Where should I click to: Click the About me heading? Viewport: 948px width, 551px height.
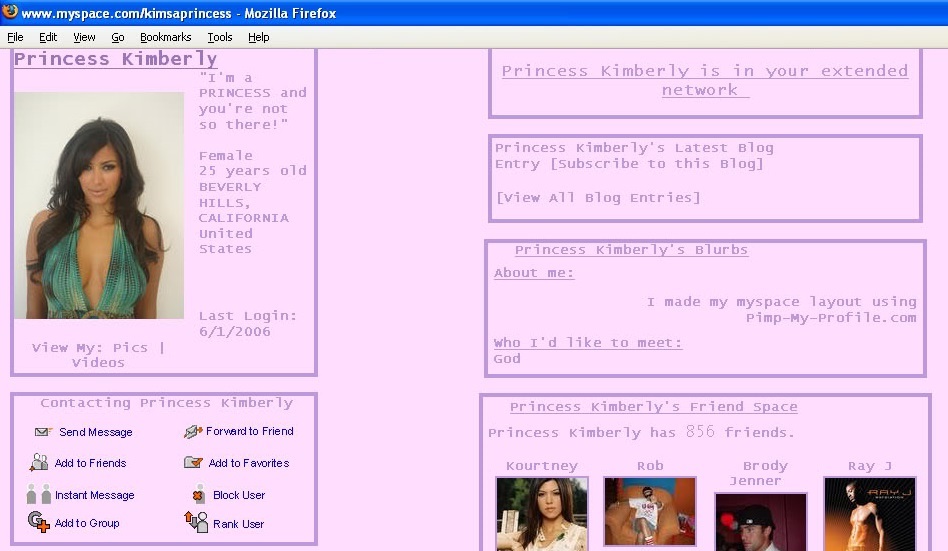[x=534, y=273]
